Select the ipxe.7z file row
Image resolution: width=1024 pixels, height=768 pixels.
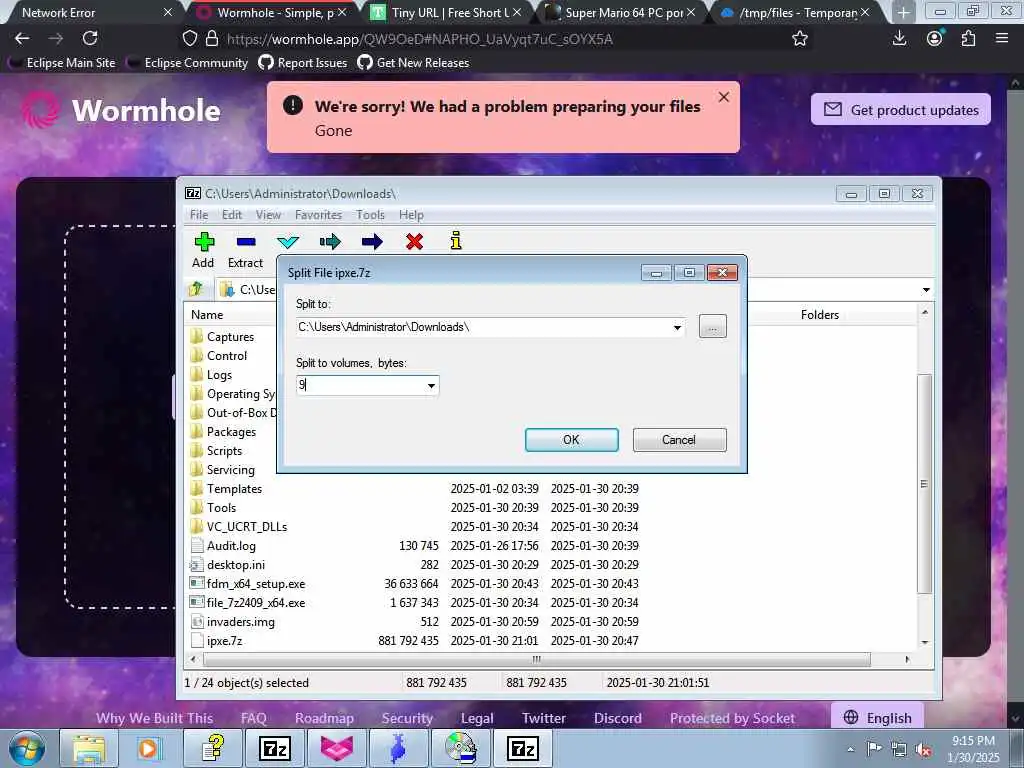415,641
